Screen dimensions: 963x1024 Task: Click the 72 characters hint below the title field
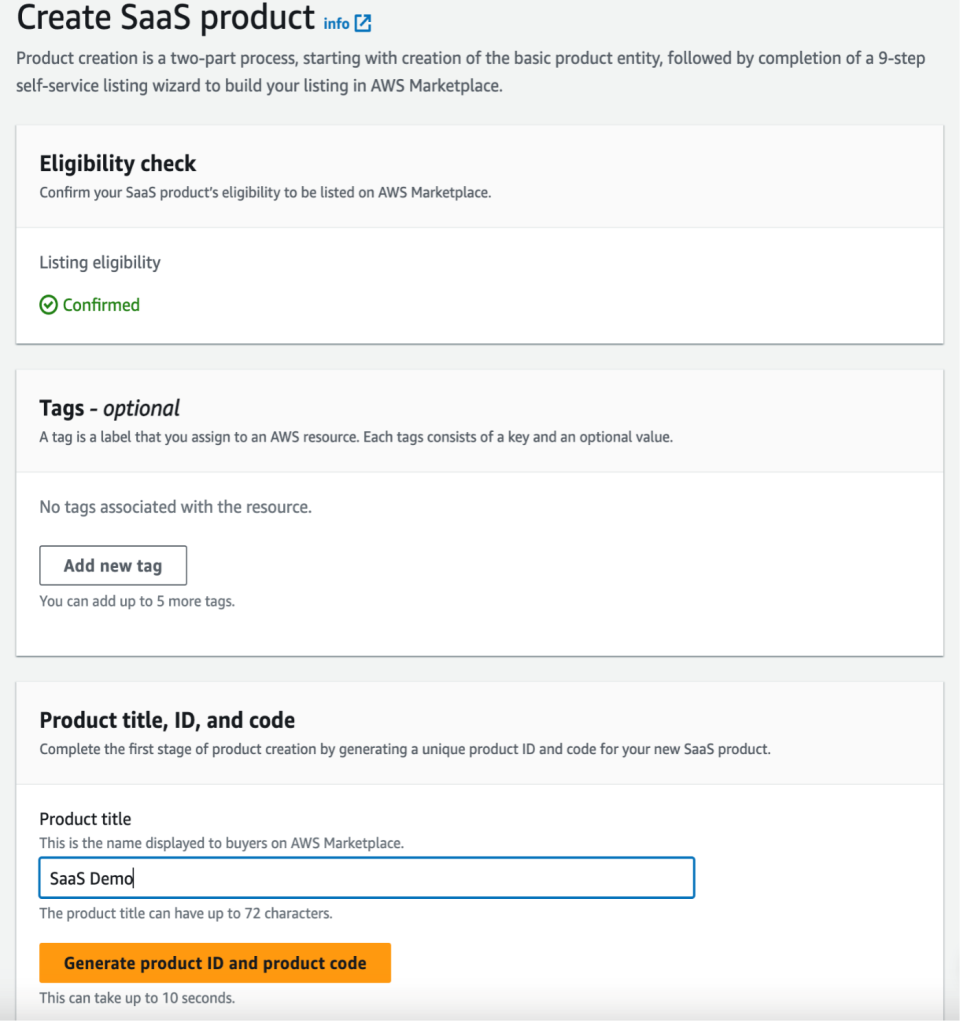click(x=186, y=913)
